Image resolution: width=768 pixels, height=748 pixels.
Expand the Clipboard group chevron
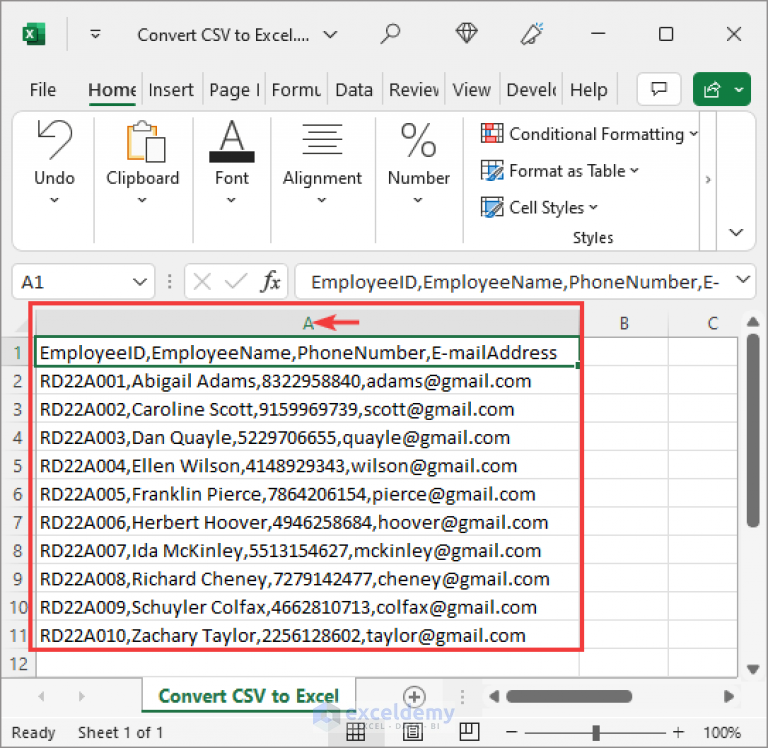point(142,200)
